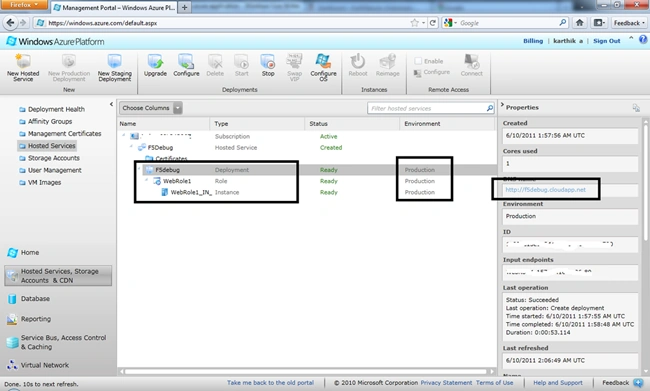The height and width of the screenshot is (391, 650).
Task: Click Take me back to old portal
Action: pos(270,383)
